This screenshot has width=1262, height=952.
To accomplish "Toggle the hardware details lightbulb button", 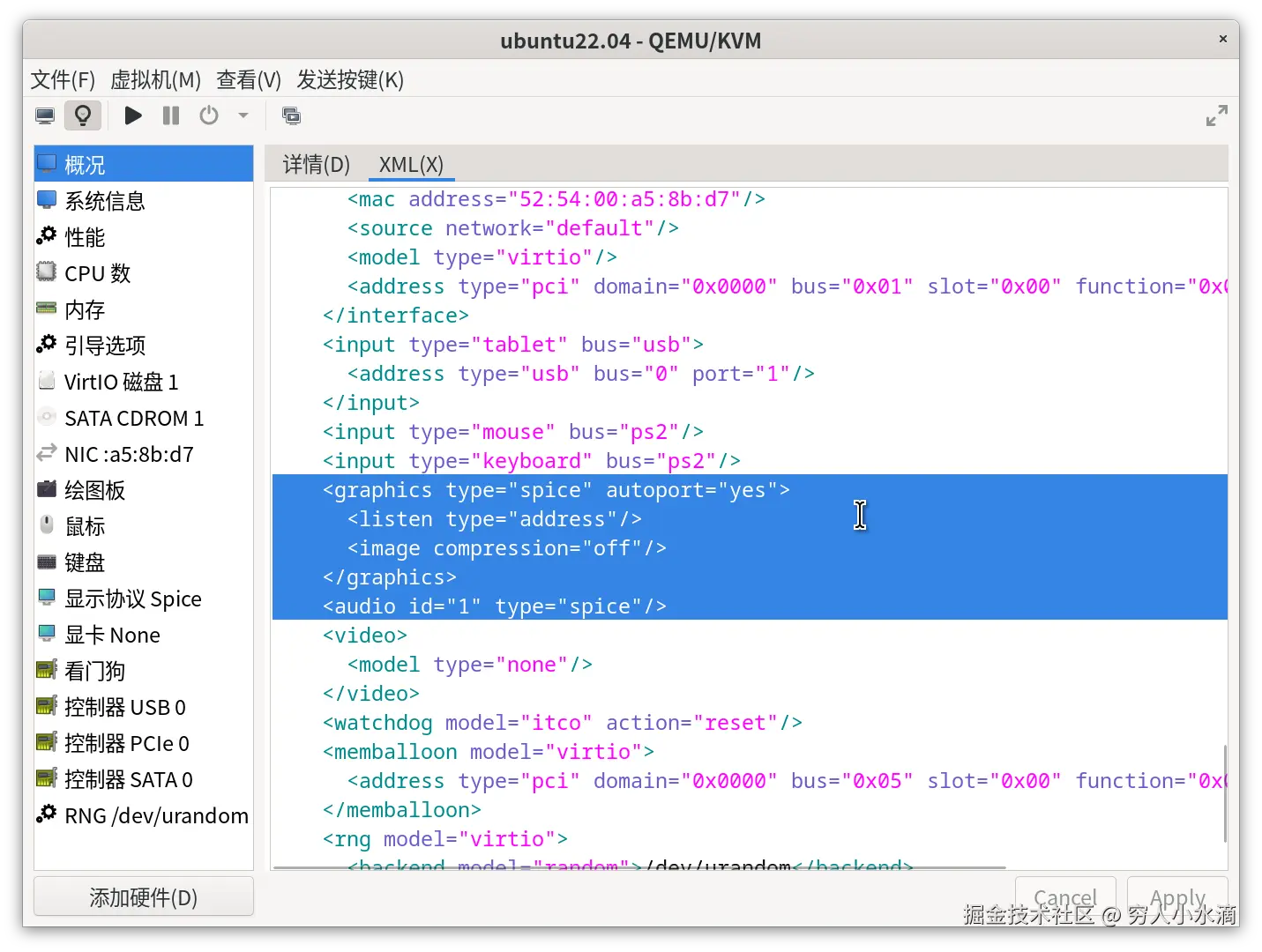I will point(83,115).
